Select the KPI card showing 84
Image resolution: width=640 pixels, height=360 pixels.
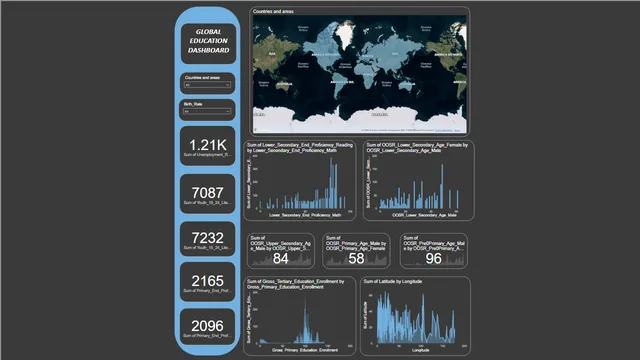click(281, 251)
